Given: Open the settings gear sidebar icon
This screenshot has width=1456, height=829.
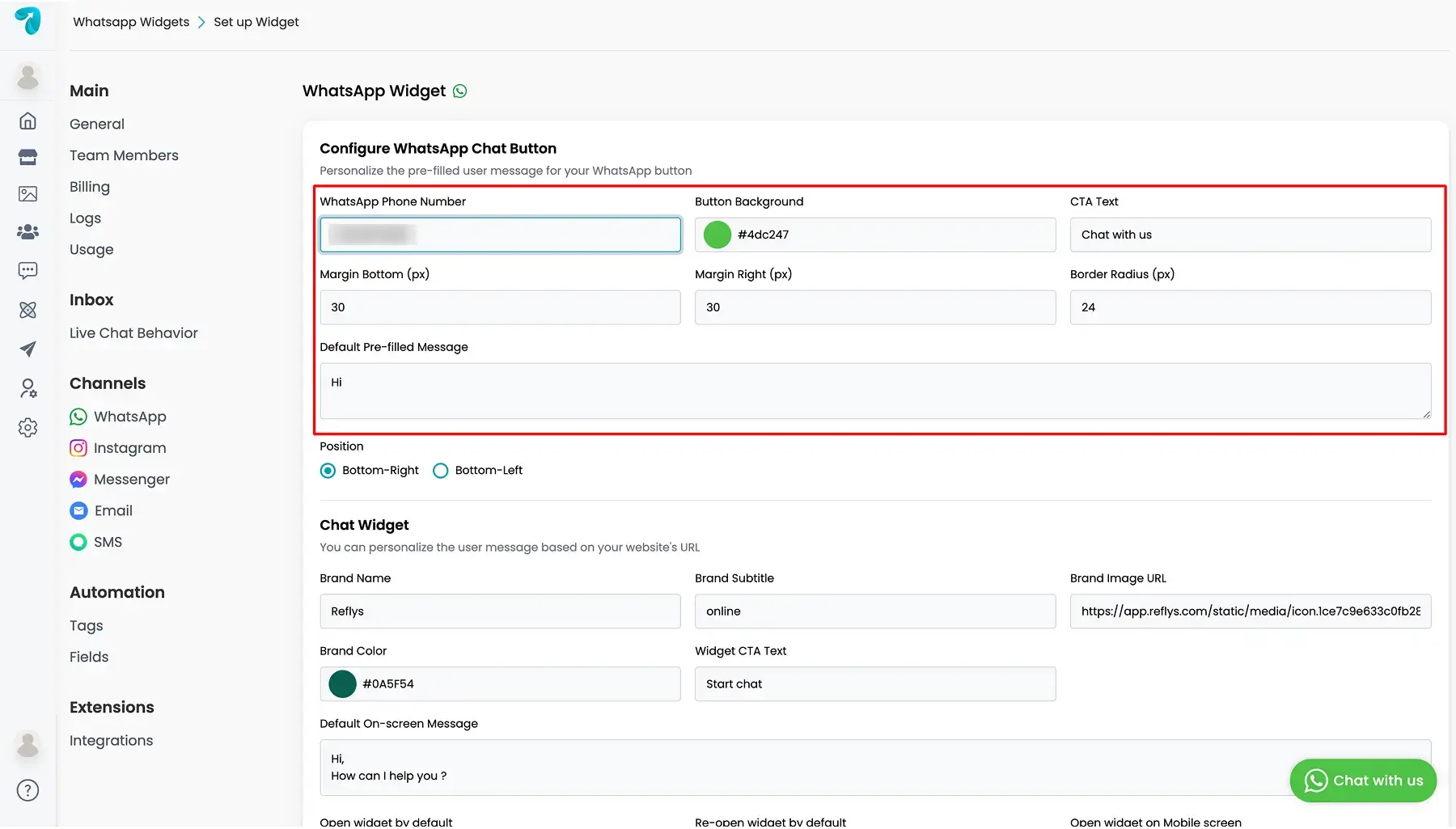Looking at the screenshot, I should (x=28, y=427).
